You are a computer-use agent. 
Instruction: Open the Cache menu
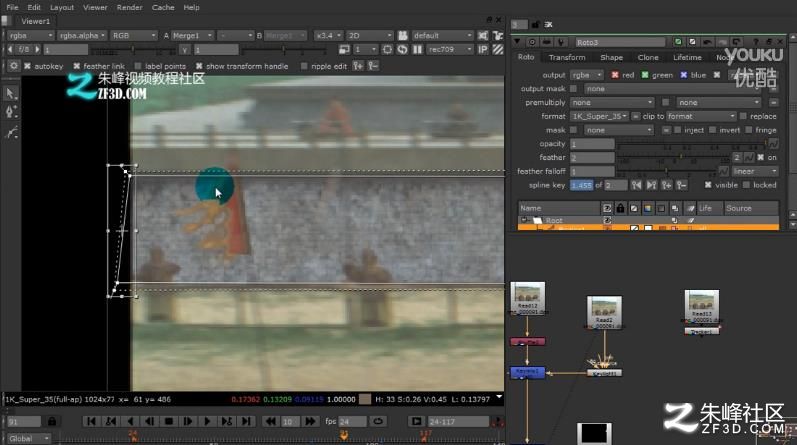(x=163, y=8)
